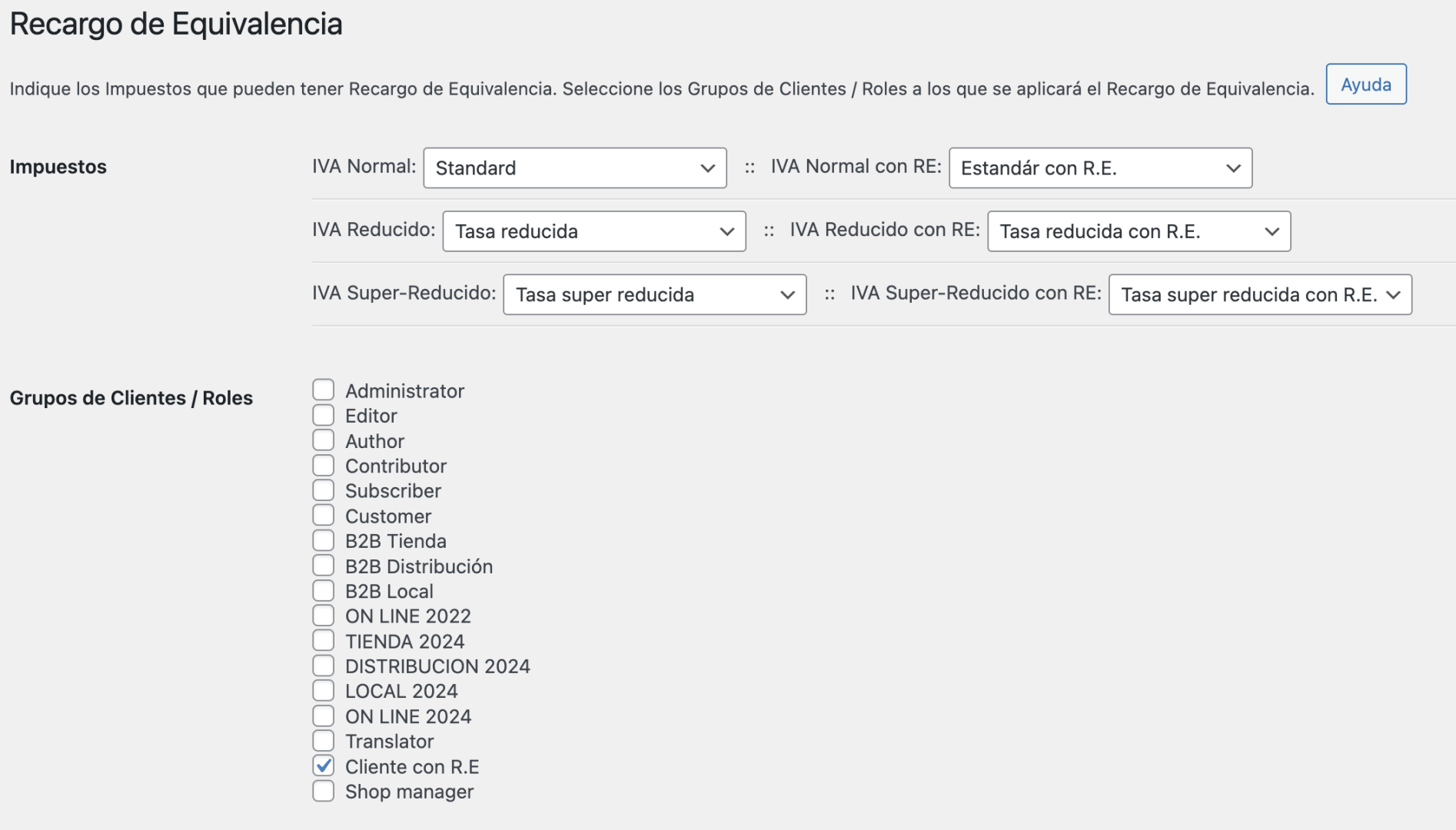This screenshot has height=830, width=1456.
Task: Open the Ayuda help button
Action: [1366, 85]
